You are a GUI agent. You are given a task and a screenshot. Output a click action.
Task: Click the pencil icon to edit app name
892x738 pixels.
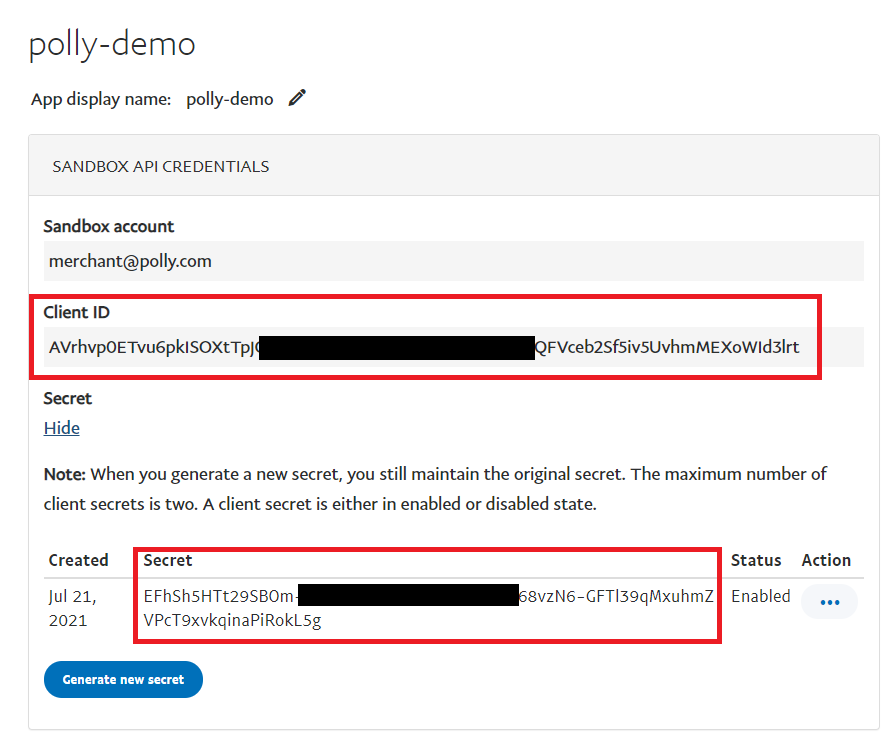[297, 98]
